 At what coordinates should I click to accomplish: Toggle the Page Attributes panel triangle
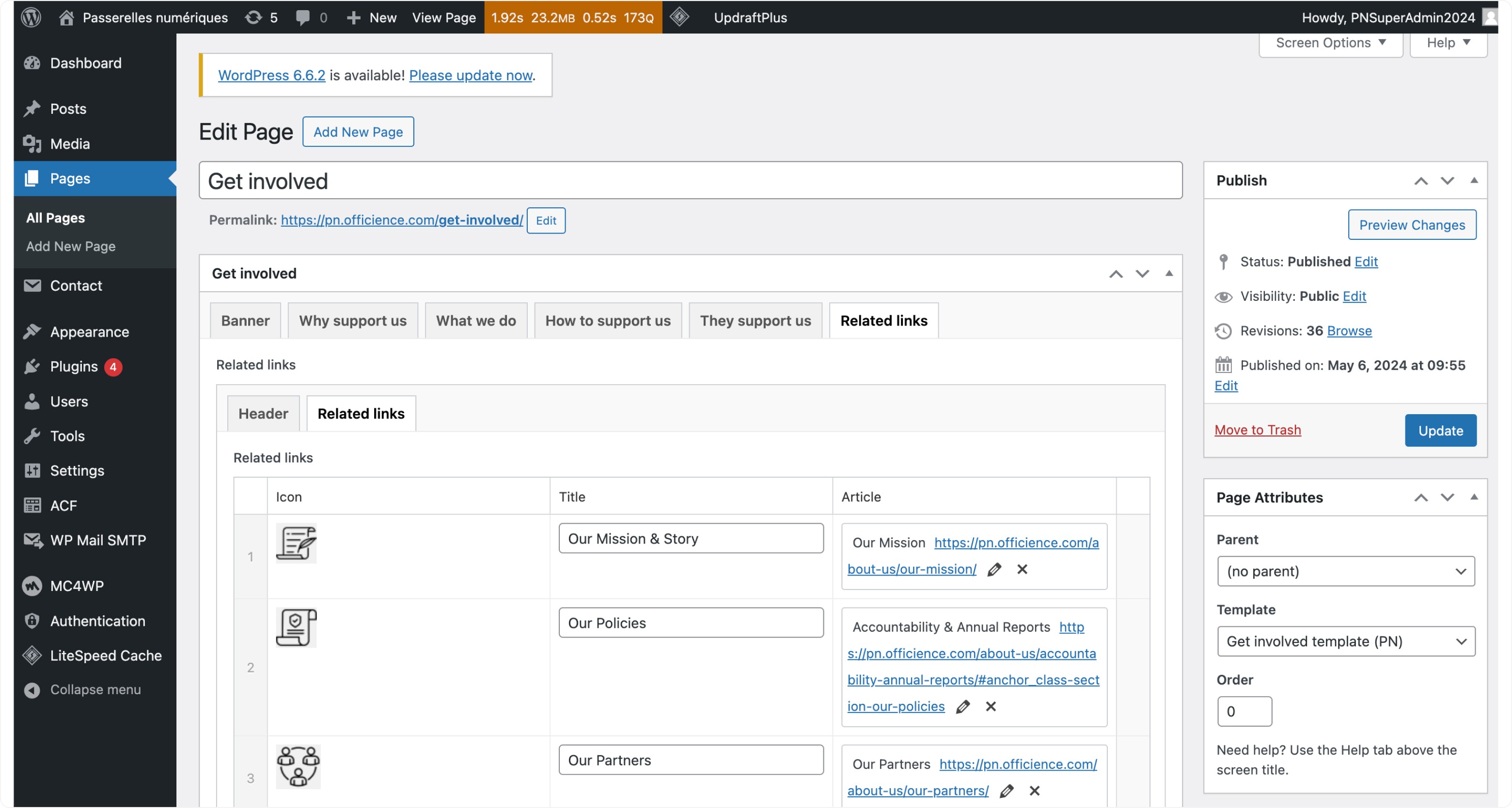1474,497
